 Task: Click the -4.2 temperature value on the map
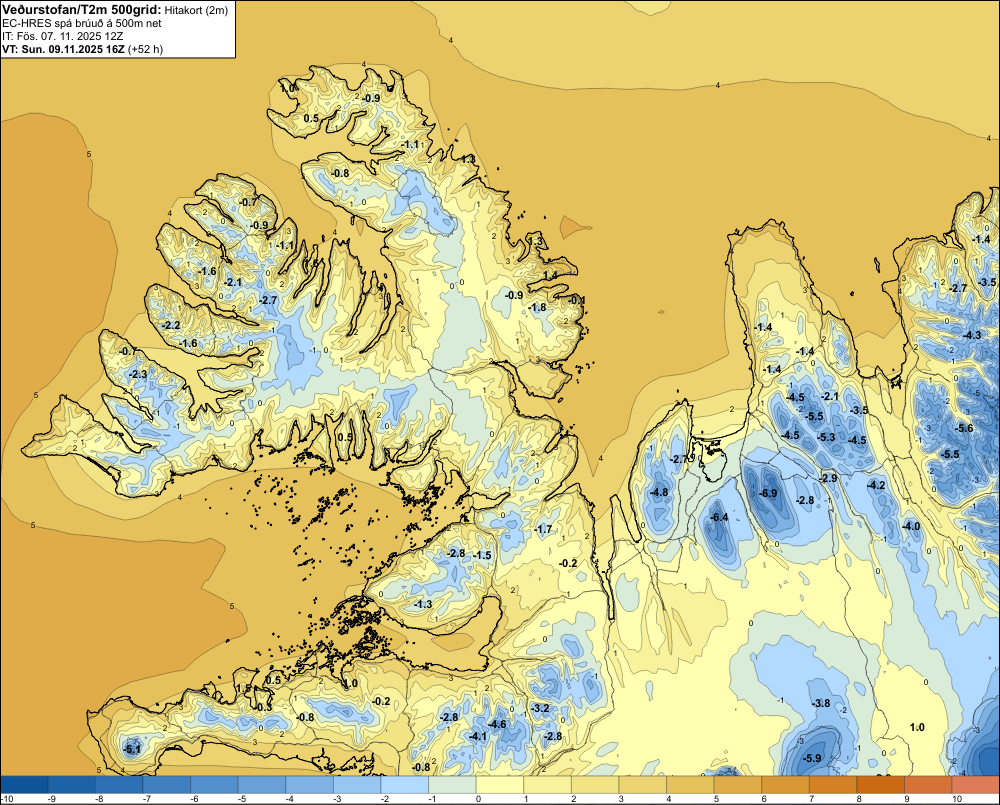point(876,485)
